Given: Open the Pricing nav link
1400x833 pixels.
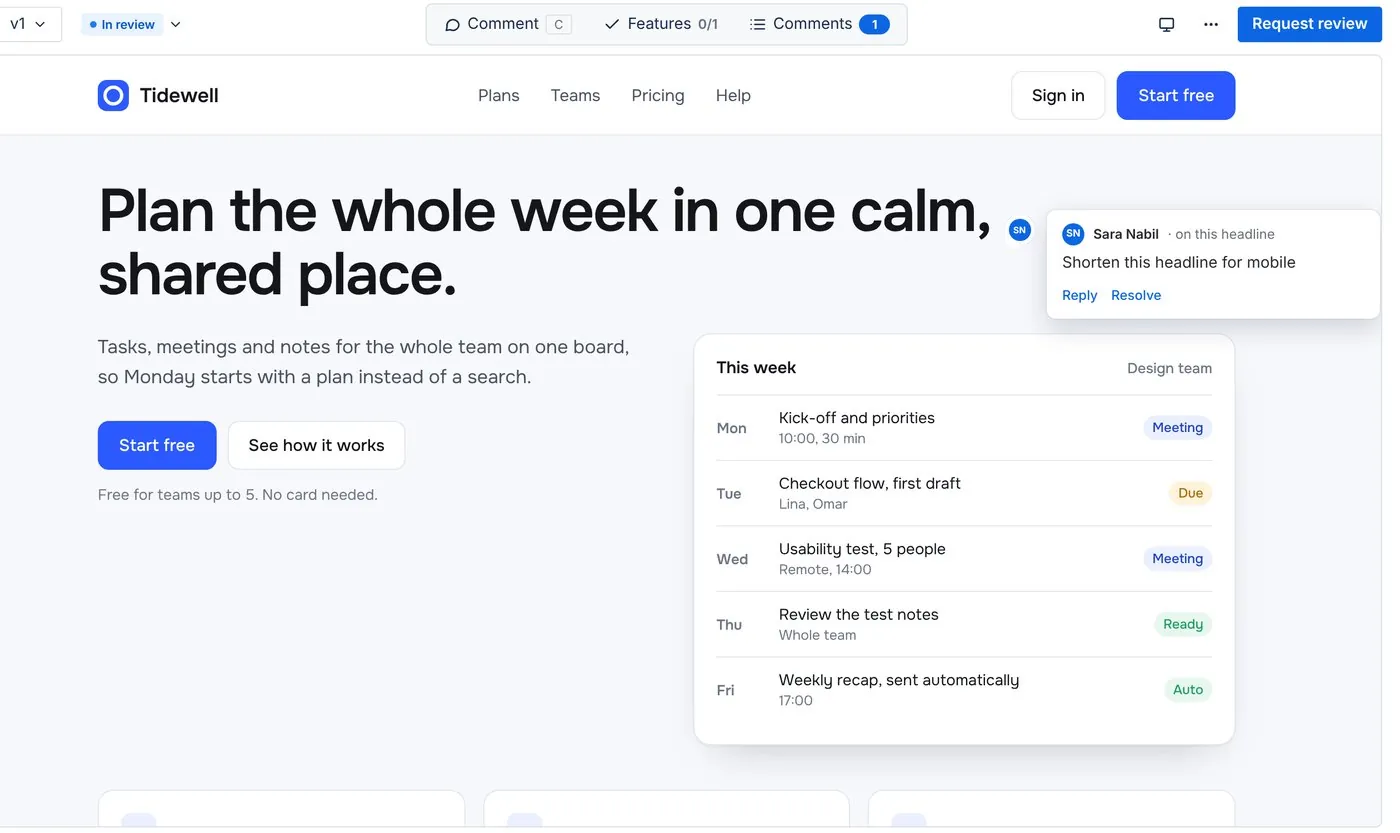Looking at the screenshot, I should 658,95.
